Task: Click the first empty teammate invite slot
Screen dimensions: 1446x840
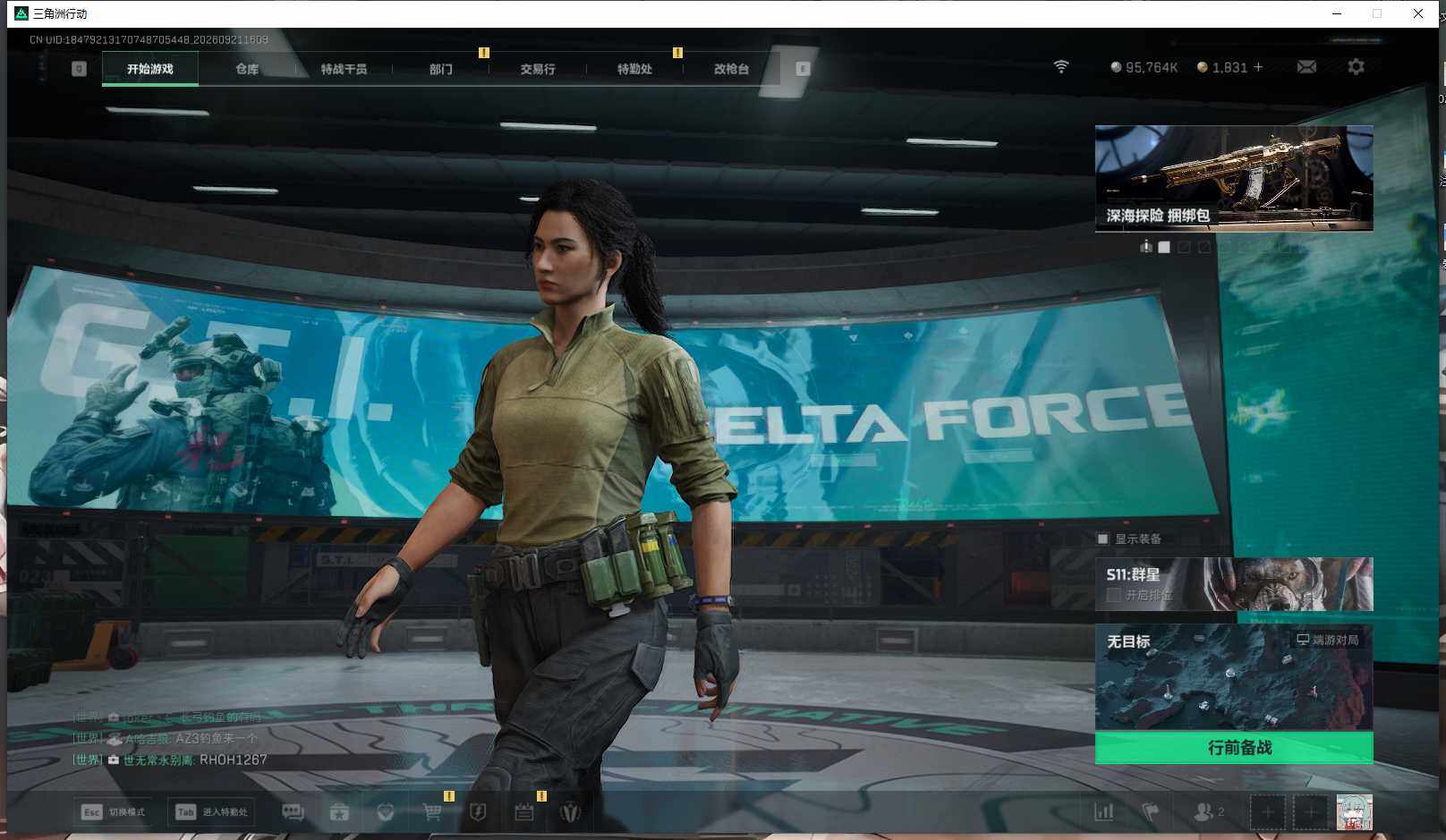Action: 1267,812
